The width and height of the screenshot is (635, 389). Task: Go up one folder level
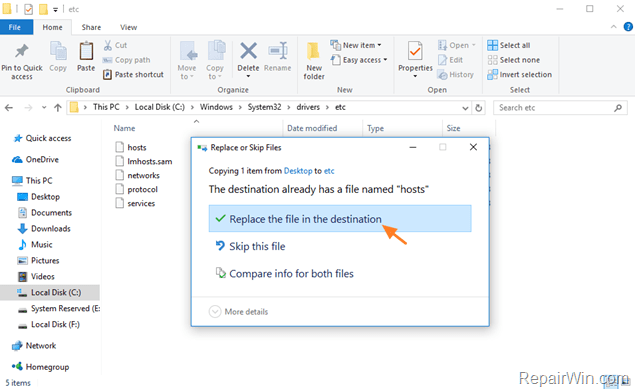pos(58,108)
